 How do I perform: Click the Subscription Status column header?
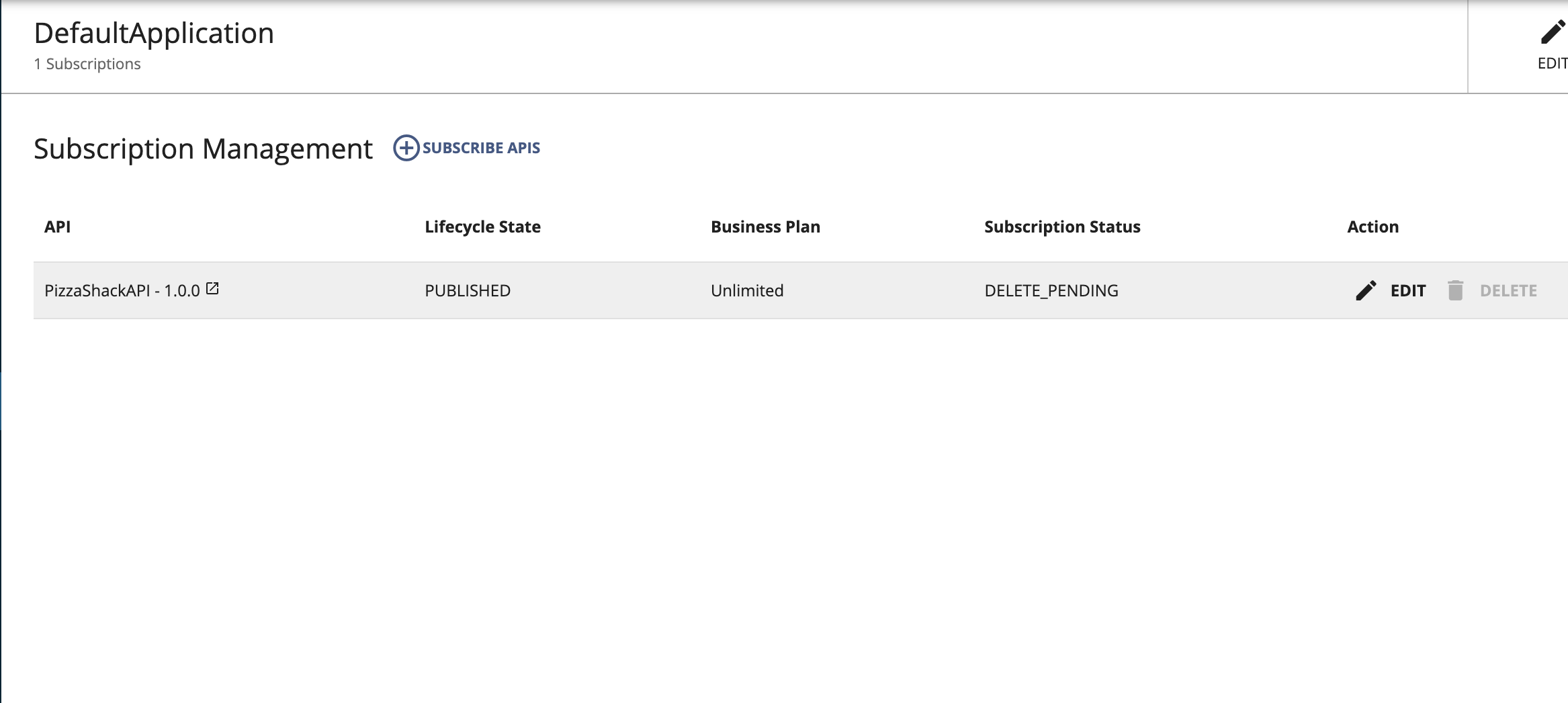pyautogui.click(x=1061, y=226)
